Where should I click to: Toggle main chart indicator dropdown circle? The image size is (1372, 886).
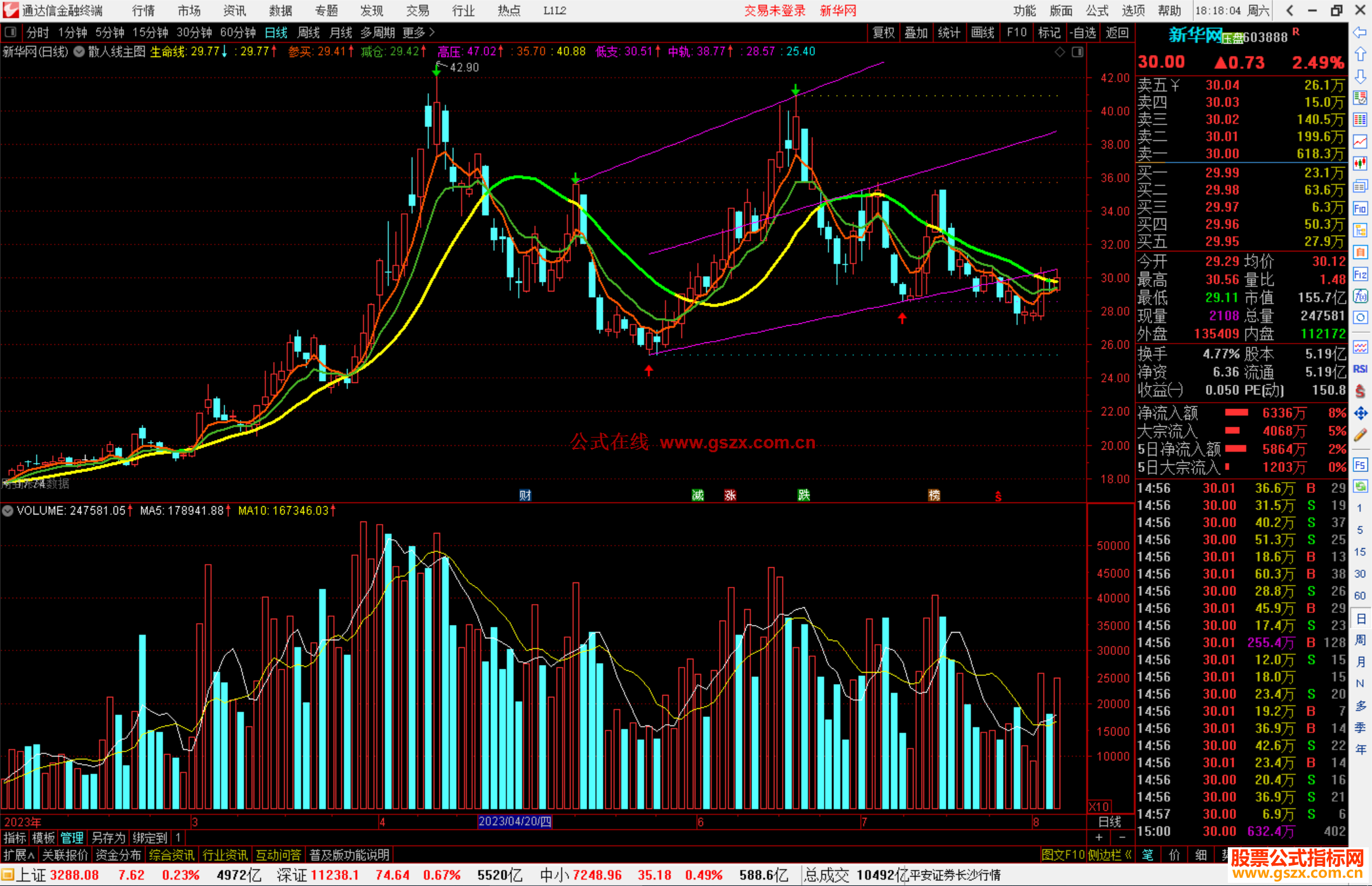[x=79, y=52]
